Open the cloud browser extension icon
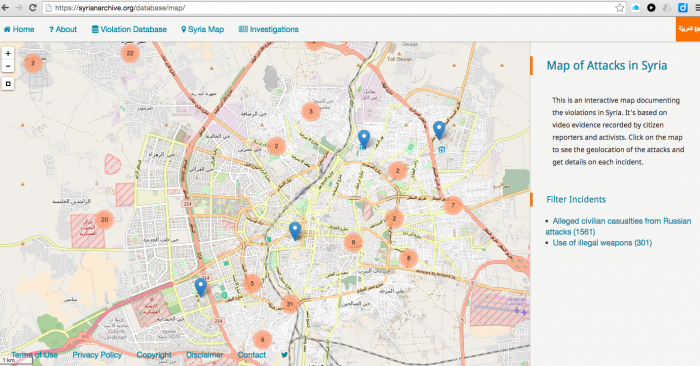The image size is (700, 366). click(636, 8)
